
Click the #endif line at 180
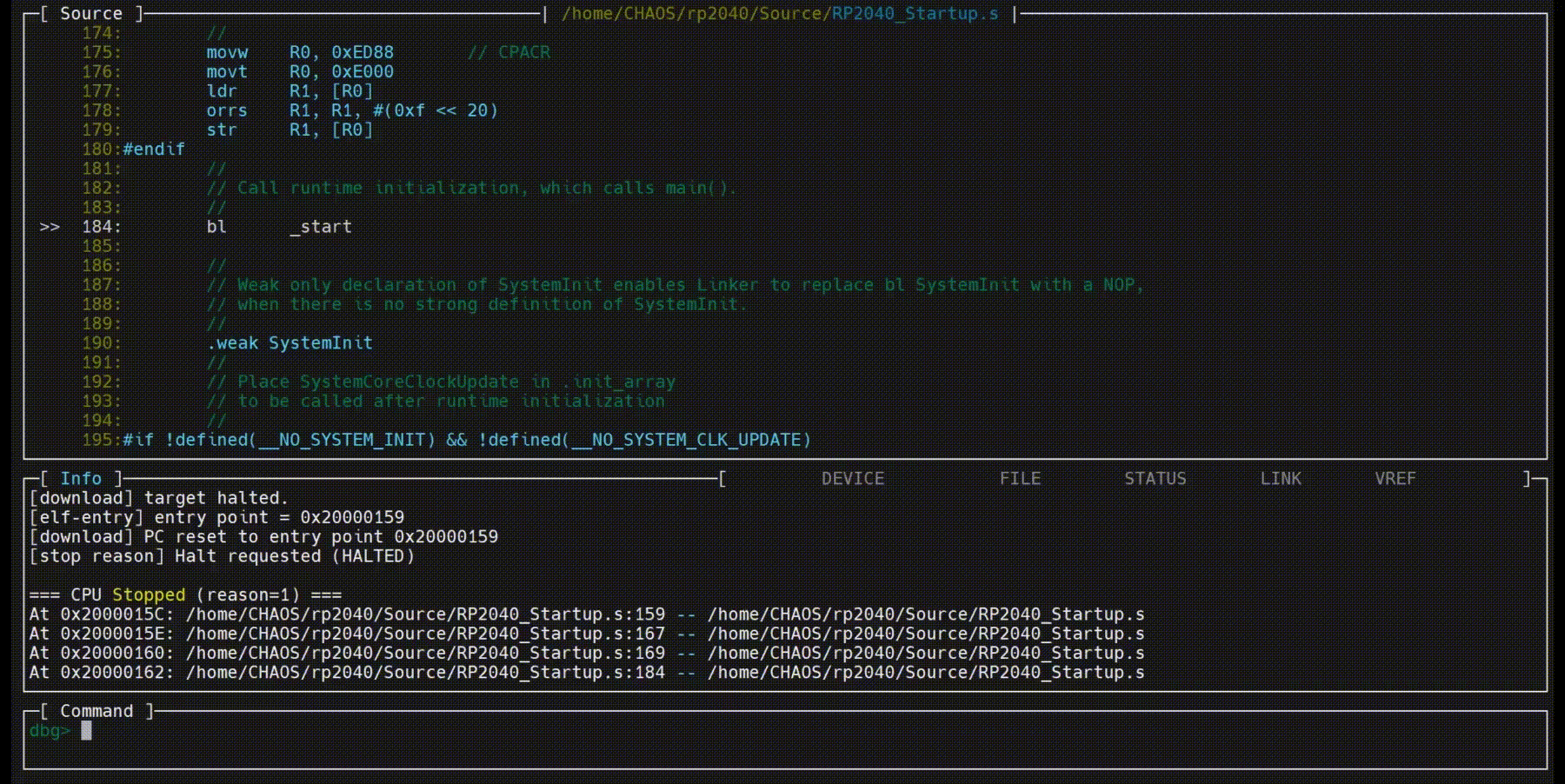[x=154, y=149]
